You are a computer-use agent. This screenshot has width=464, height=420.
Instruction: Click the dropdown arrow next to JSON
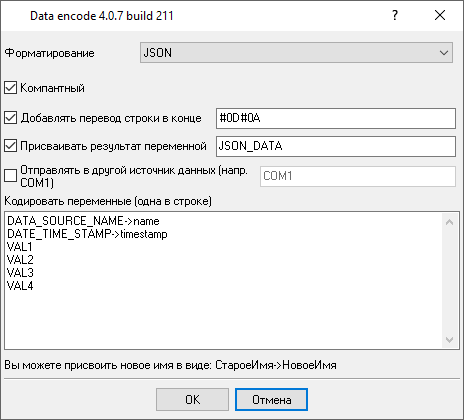point(444,53)
